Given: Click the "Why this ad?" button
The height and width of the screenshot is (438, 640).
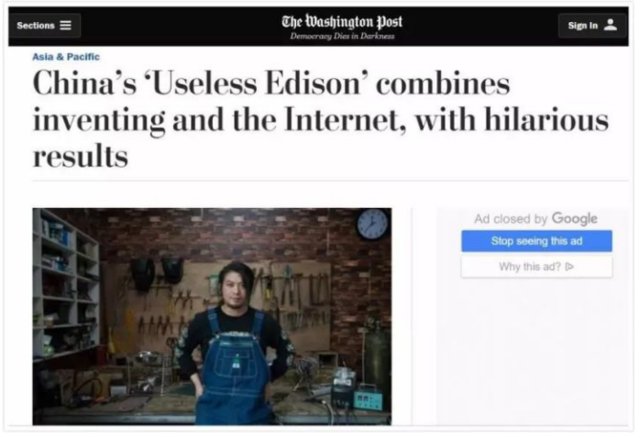Looking at the screenshot, I should (537, 267).
